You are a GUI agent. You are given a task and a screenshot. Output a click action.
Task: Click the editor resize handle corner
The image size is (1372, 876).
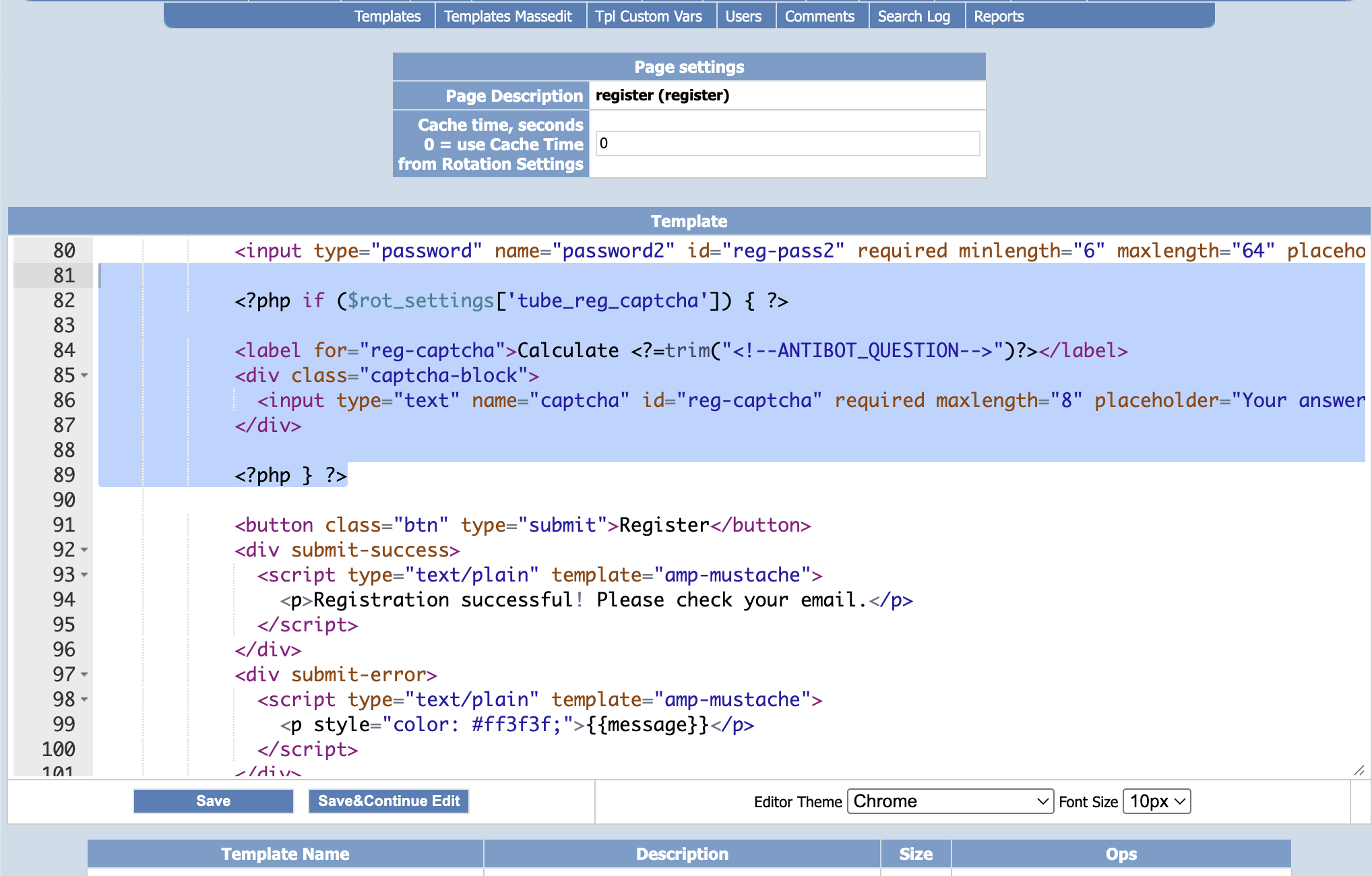pyautogui.click(x=1359, y=770)
